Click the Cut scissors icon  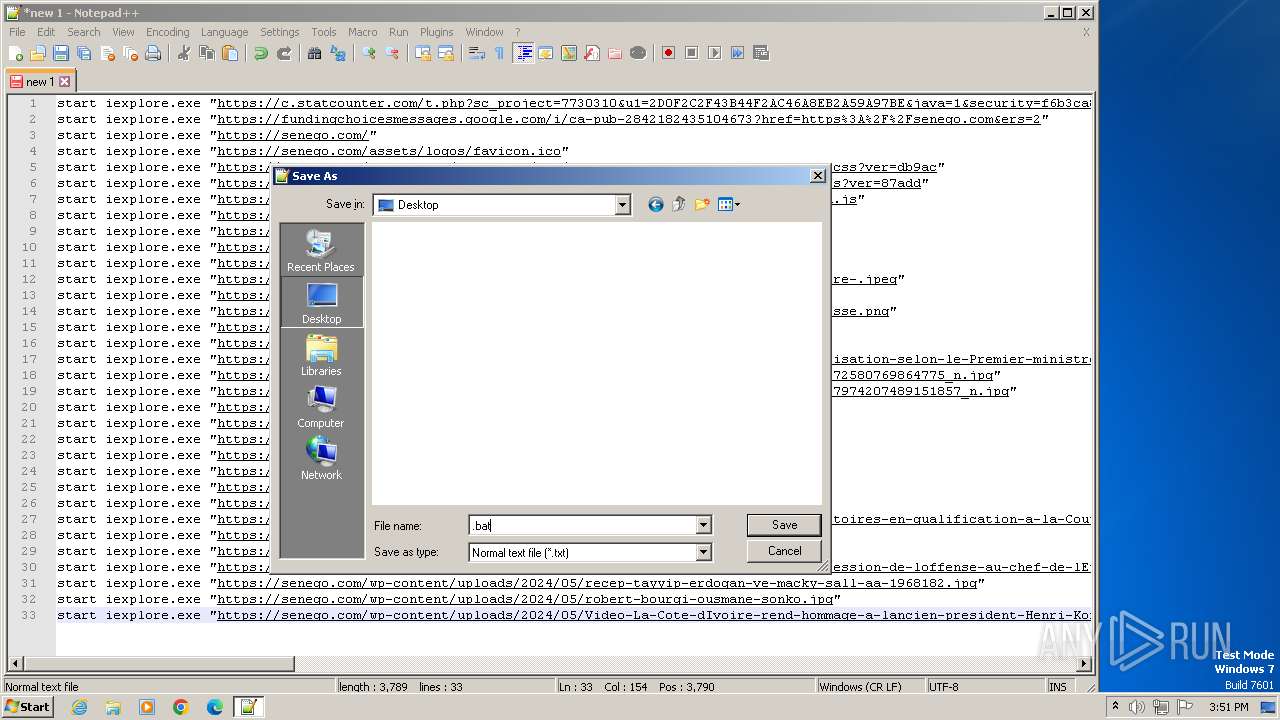point(184,53)
